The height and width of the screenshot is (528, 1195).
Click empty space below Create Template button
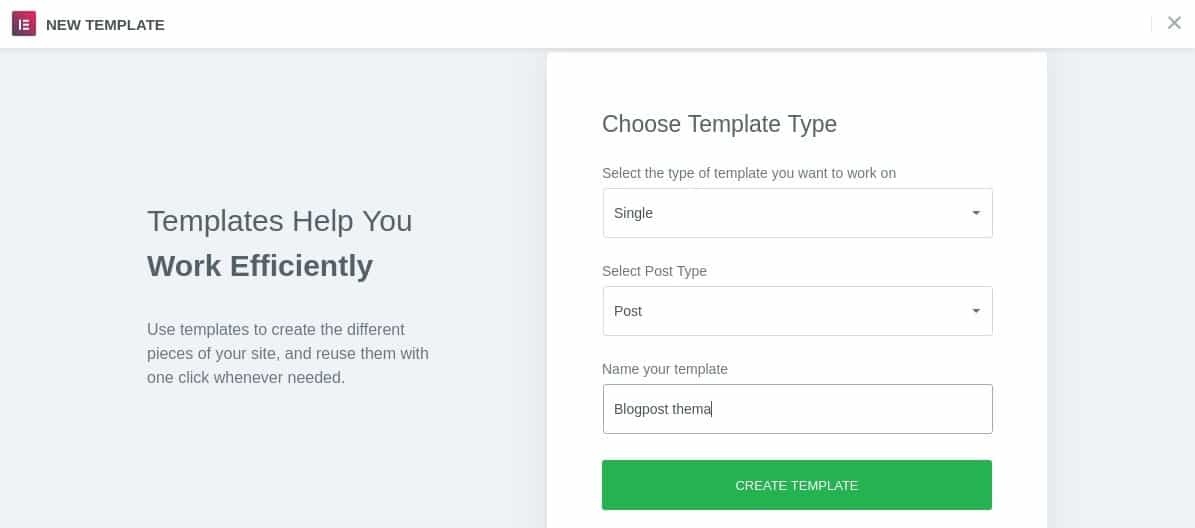pos(796,520)
